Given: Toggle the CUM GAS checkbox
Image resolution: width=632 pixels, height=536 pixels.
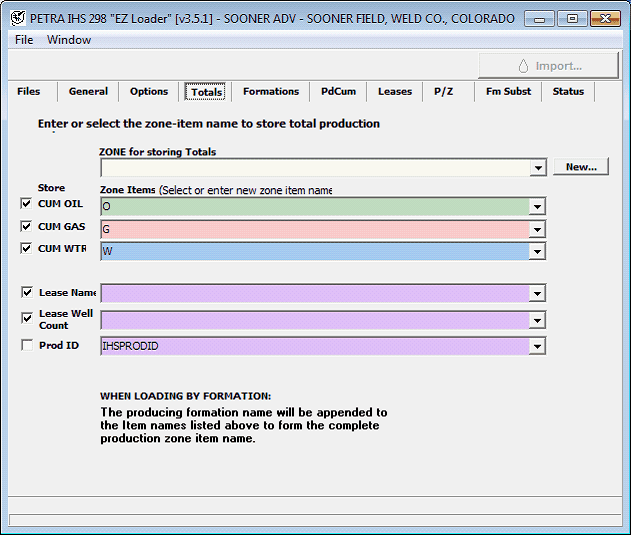Looking at the screenshot, I should tap(27, 226).
